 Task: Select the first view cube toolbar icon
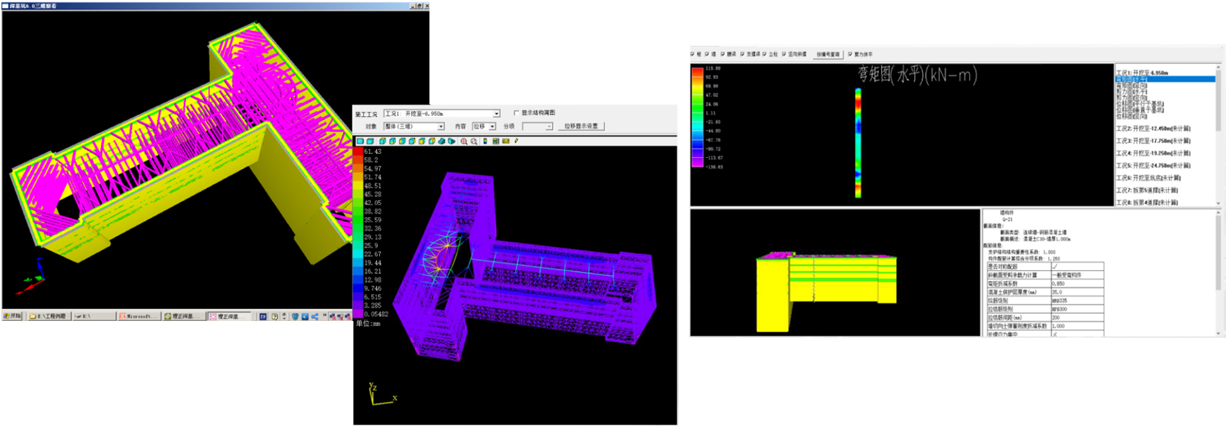pyautogui.click(x=360, y=141)
